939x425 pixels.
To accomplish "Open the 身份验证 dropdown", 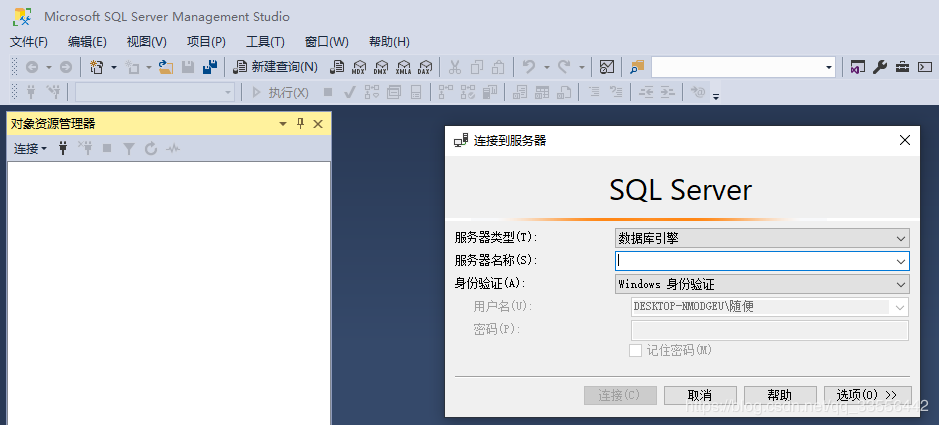I will coord(762,284).
